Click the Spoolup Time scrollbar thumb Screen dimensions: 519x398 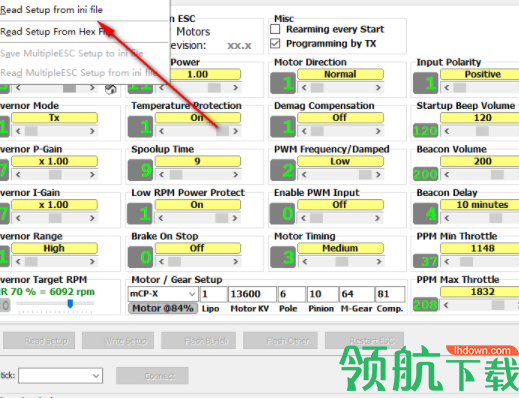(176, 175)
